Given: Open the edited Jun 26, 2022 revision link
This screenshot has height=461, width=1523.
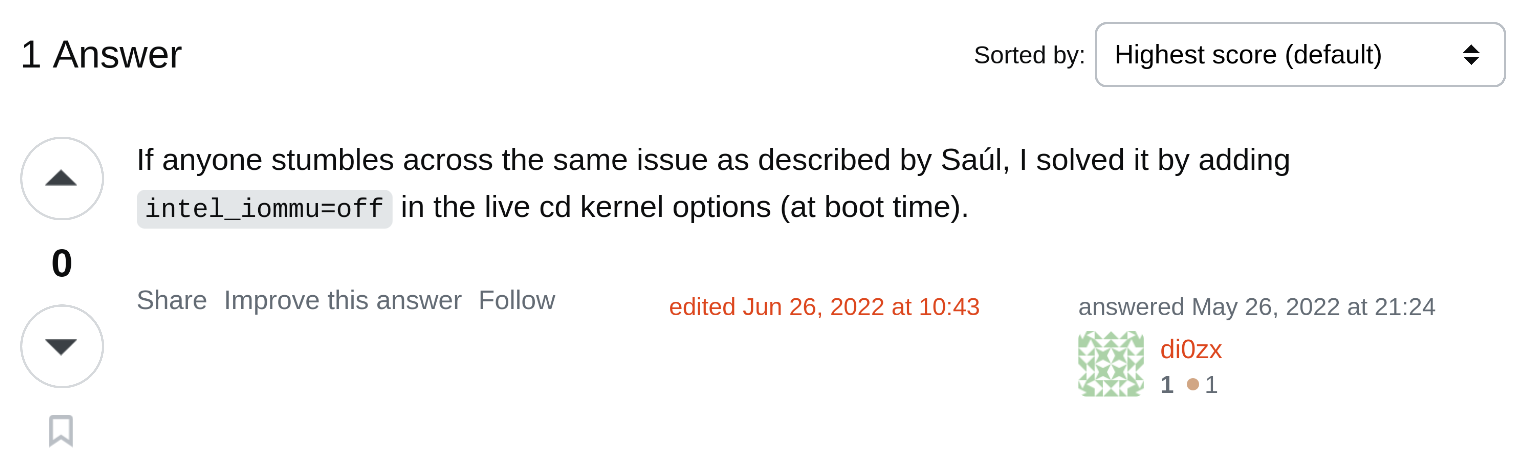Looking at the screenshot, I should tap(824, 307).
